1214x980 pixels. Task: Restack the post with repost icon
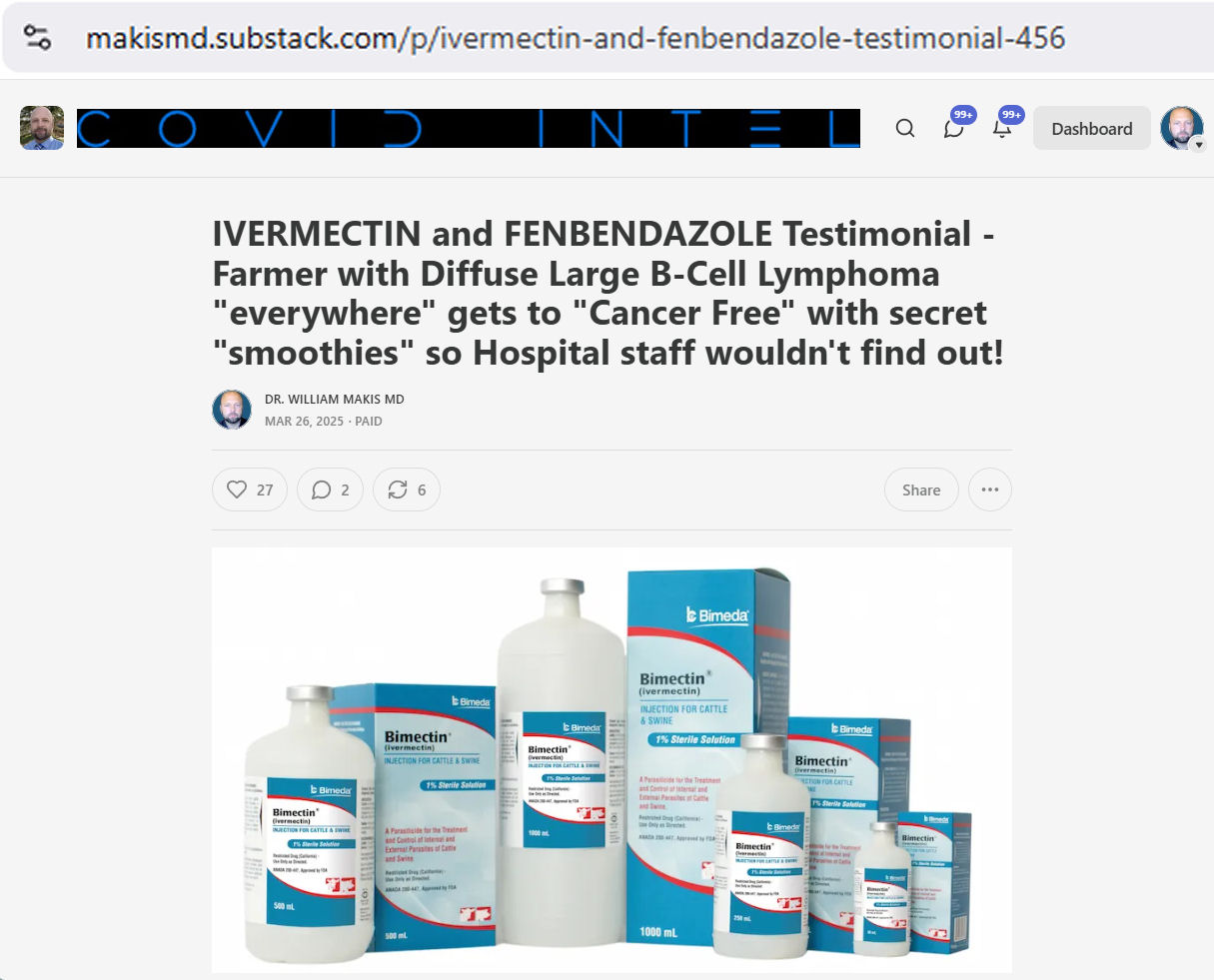[407, 490]
